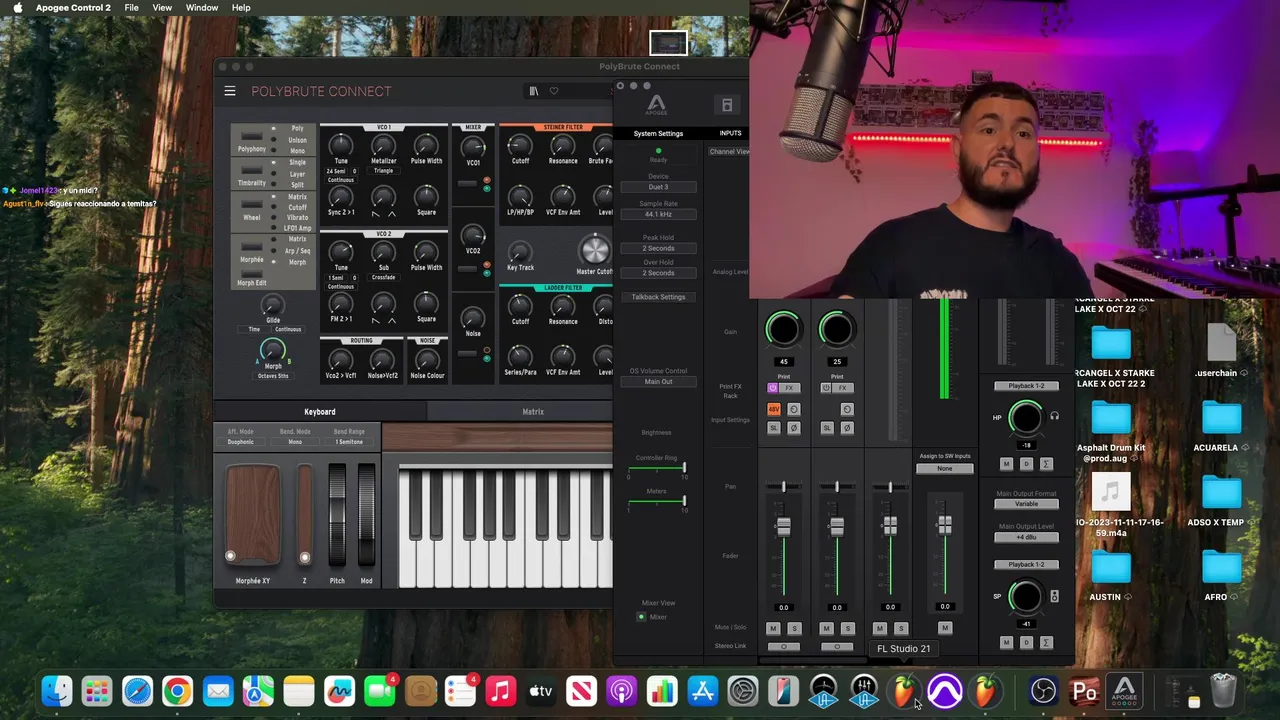The image size is (1280, 720).
Task: Click channel 1 FX rack button
Action: (789, 388)
